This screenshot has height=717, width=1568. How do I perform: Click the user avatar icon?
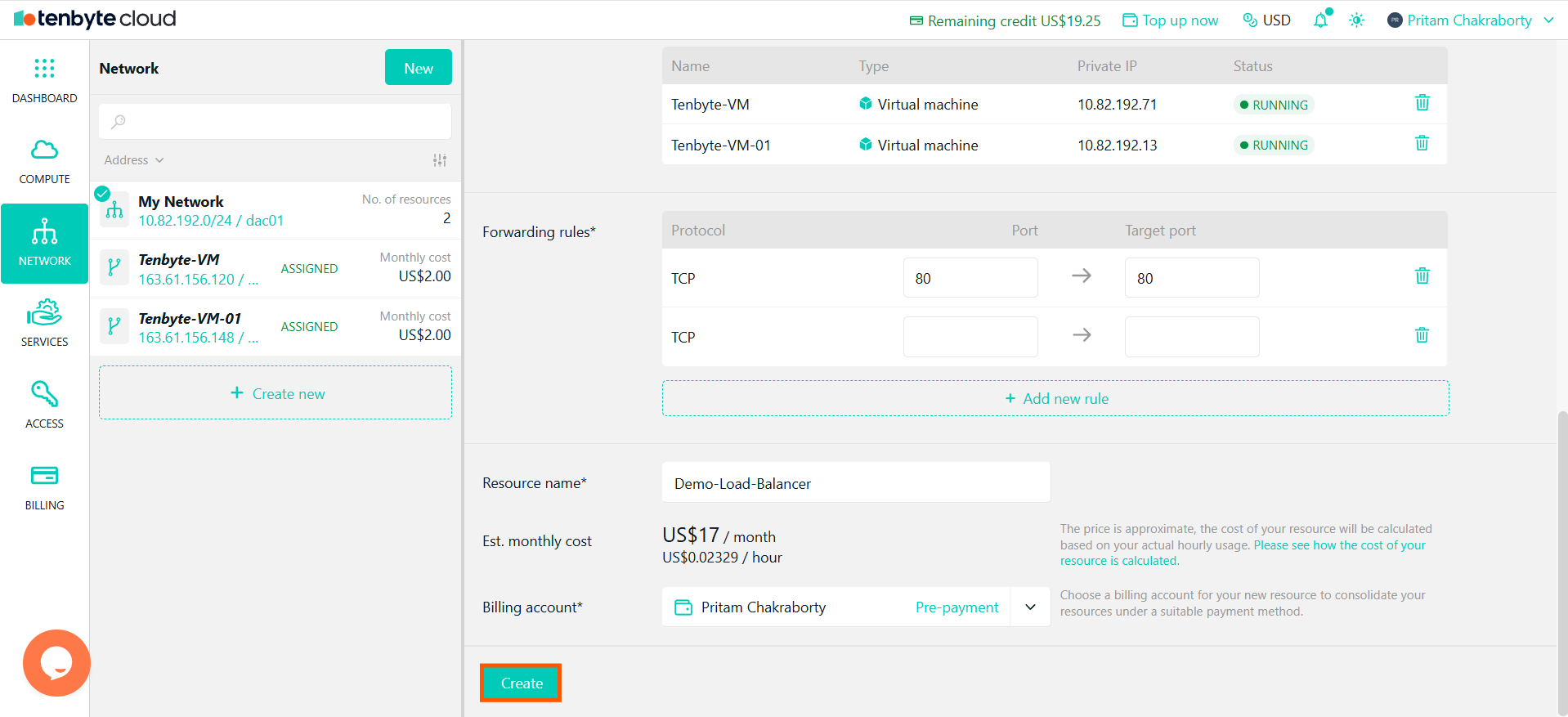tap(1395, 20)
